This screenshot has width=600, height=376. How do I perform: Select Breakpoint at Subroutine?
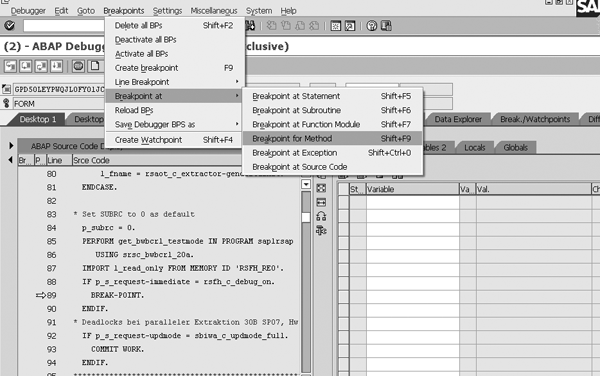pyautogui.click(x=332, y=110)
